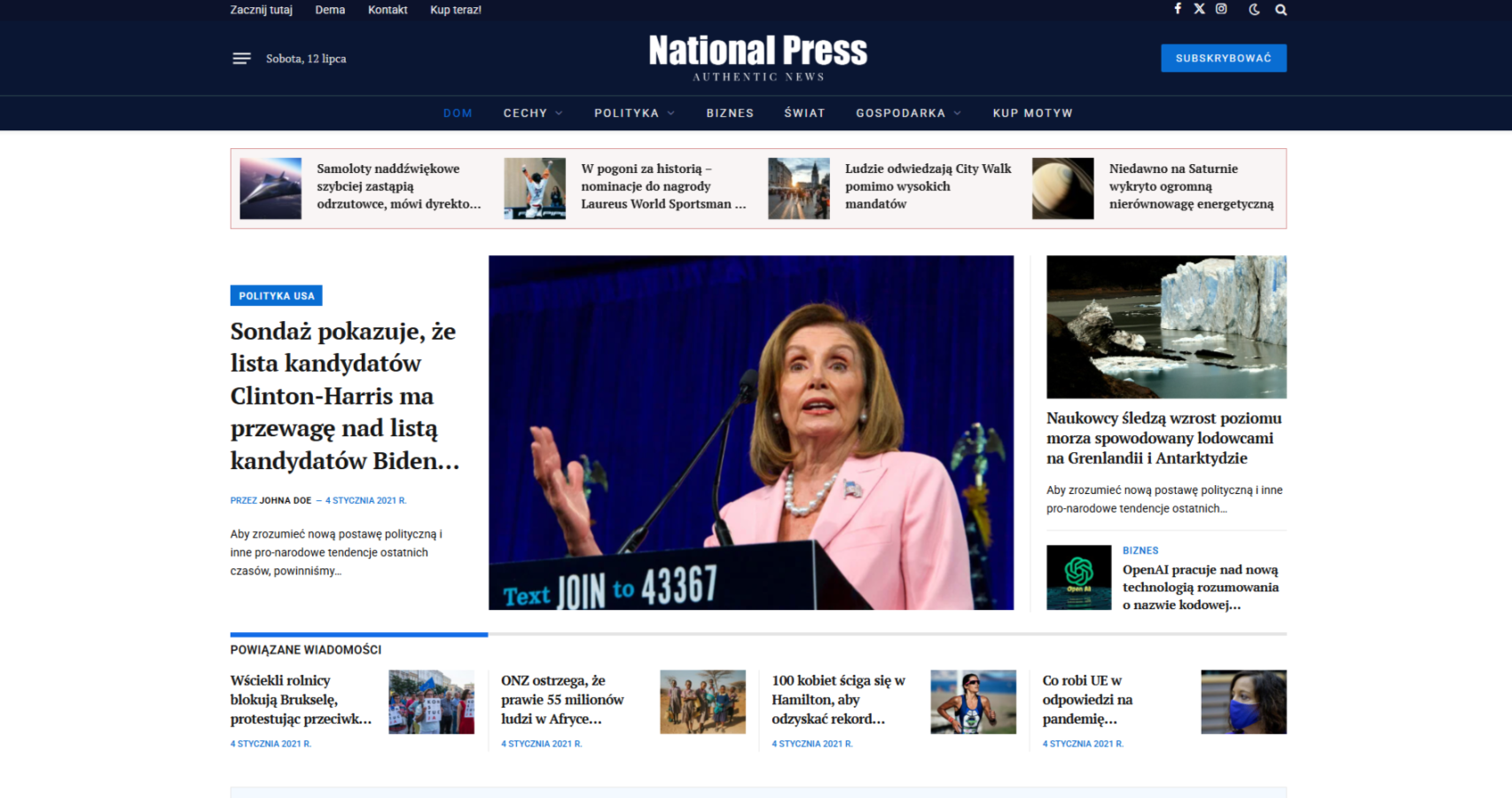The image size is (1512, 798).
Task: Select the BIZNES navigation item
Action: tap(730, 113)
